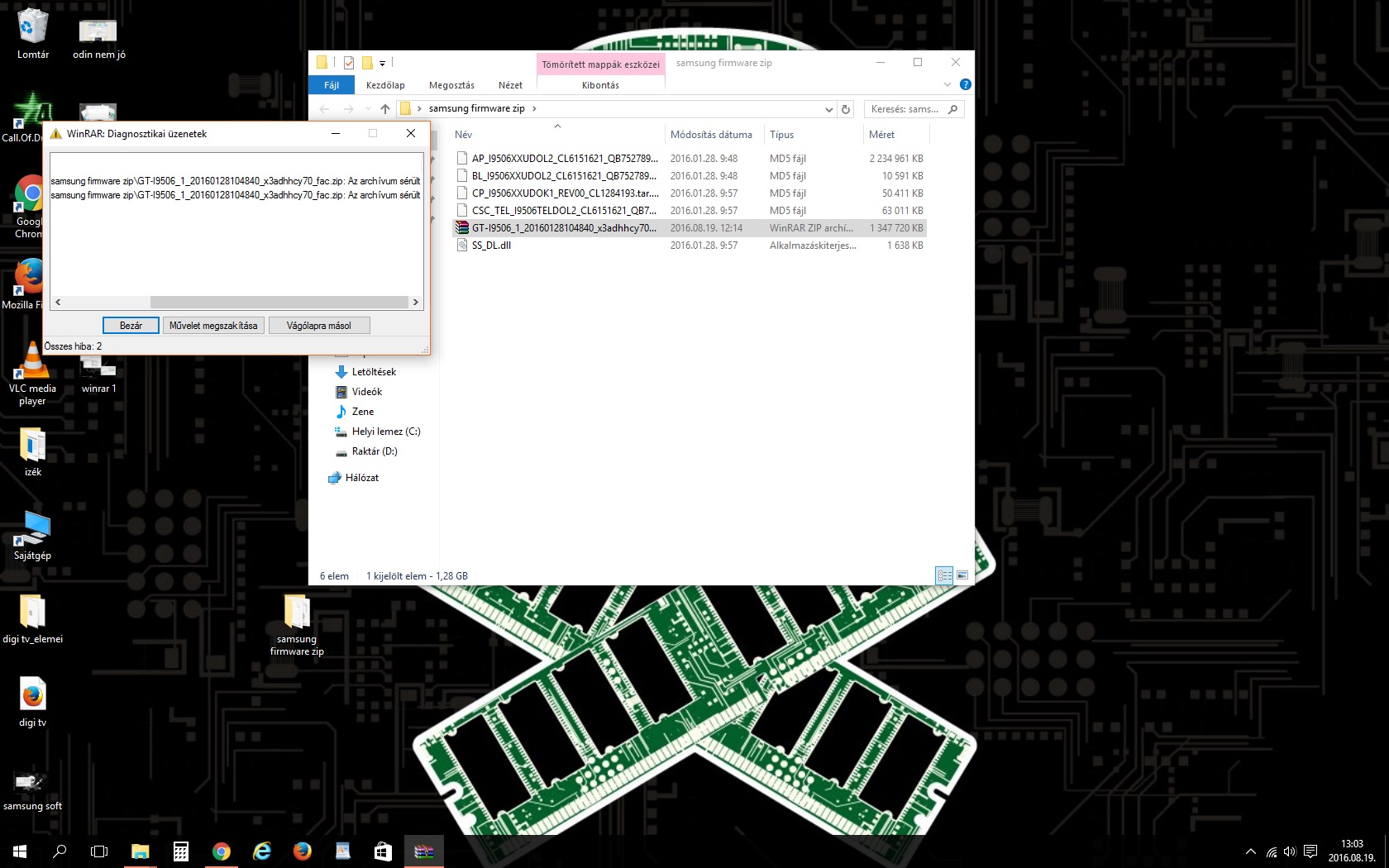Open the 'izék' desktop folder
The height and width of the screenshot is (868, 1389).
pyautogui.click(x=32, y=451)
